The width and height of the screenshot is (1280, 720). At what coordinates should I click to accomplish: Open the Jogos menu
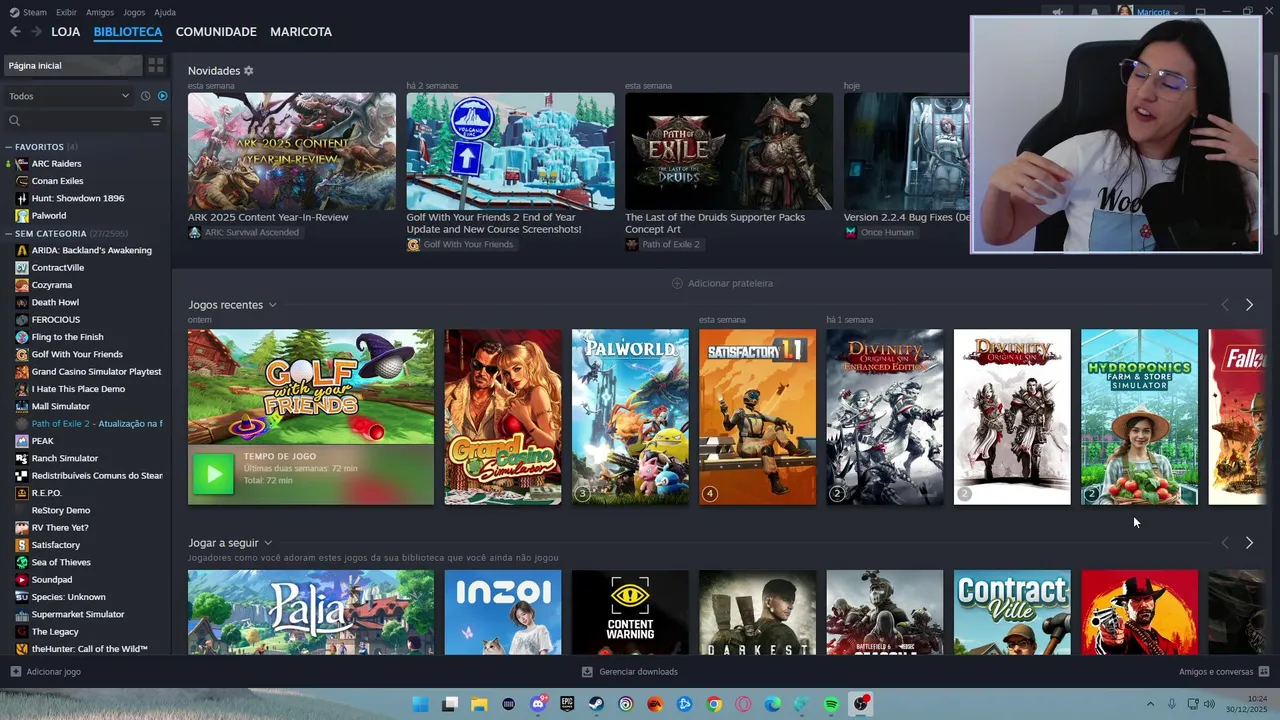pos(134,12)
